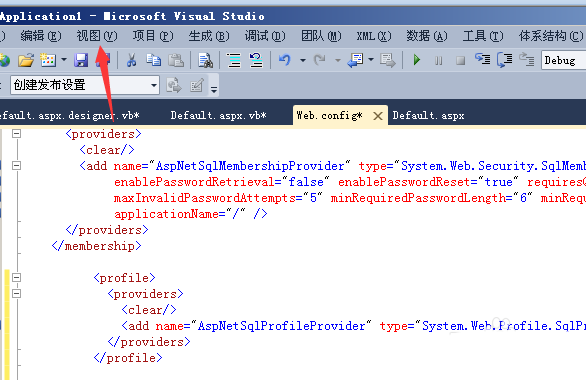This screenshot has height=380, width=586.
Task: Open the XML(X) menu
Action: (x=374, y=36)
